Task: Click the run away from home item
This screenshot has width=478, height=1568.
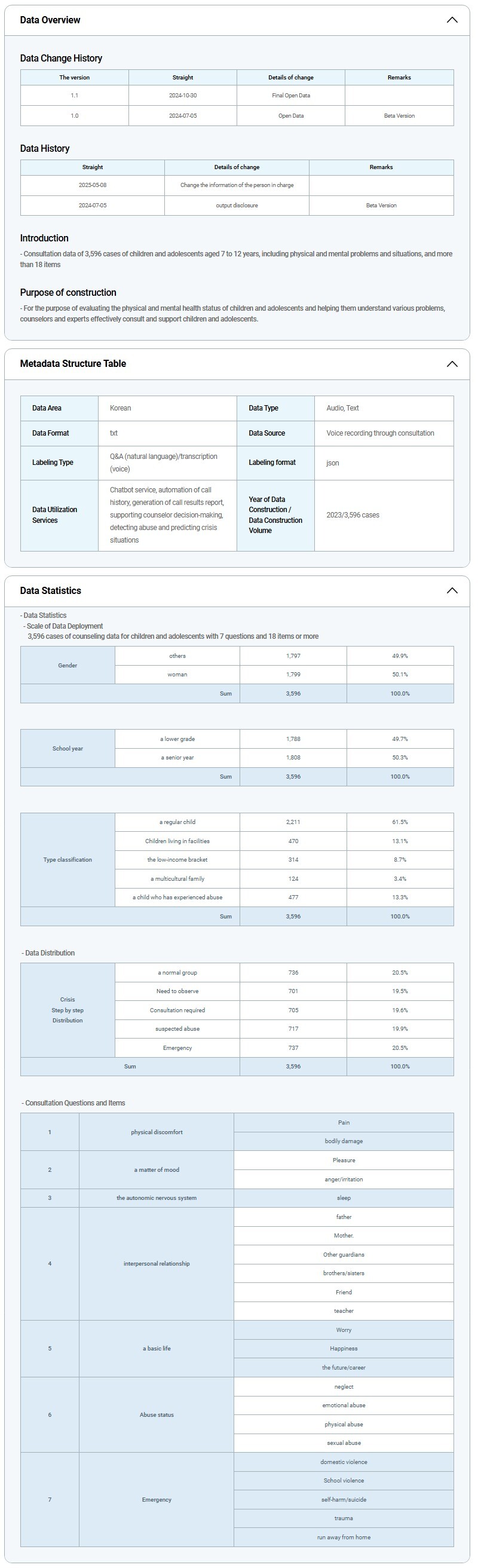Action: (x=344, y=1537)
